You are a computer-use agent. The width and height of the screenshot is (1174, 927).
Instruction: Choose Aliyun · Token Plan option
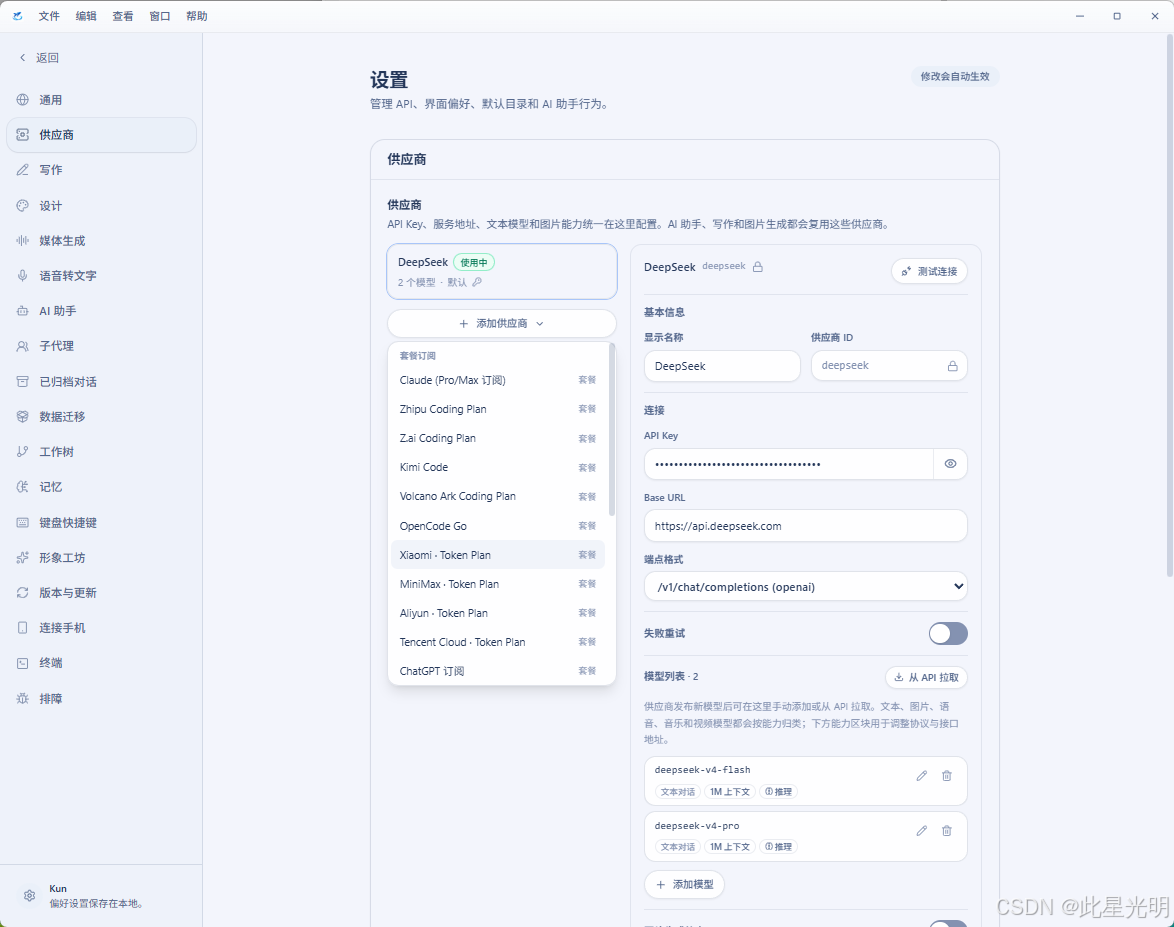(498, 613)
